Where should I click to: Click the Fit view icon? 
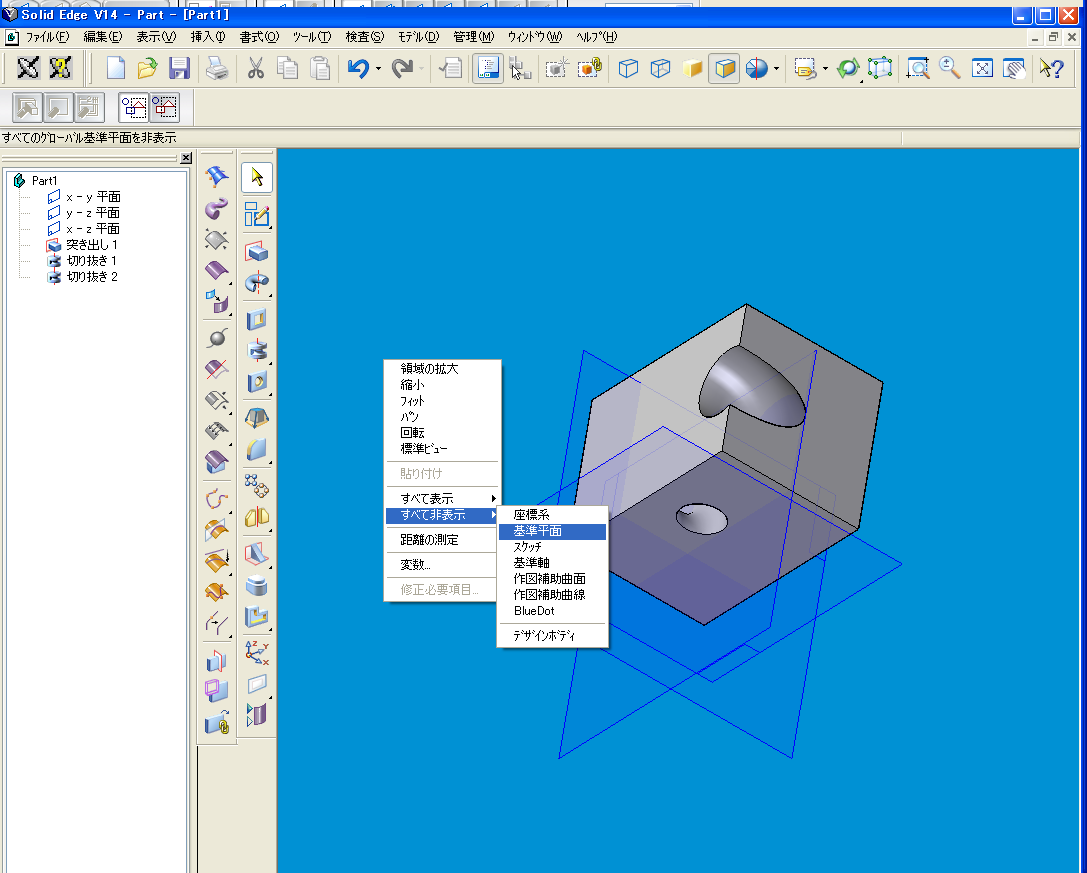(x=982, y=68)
